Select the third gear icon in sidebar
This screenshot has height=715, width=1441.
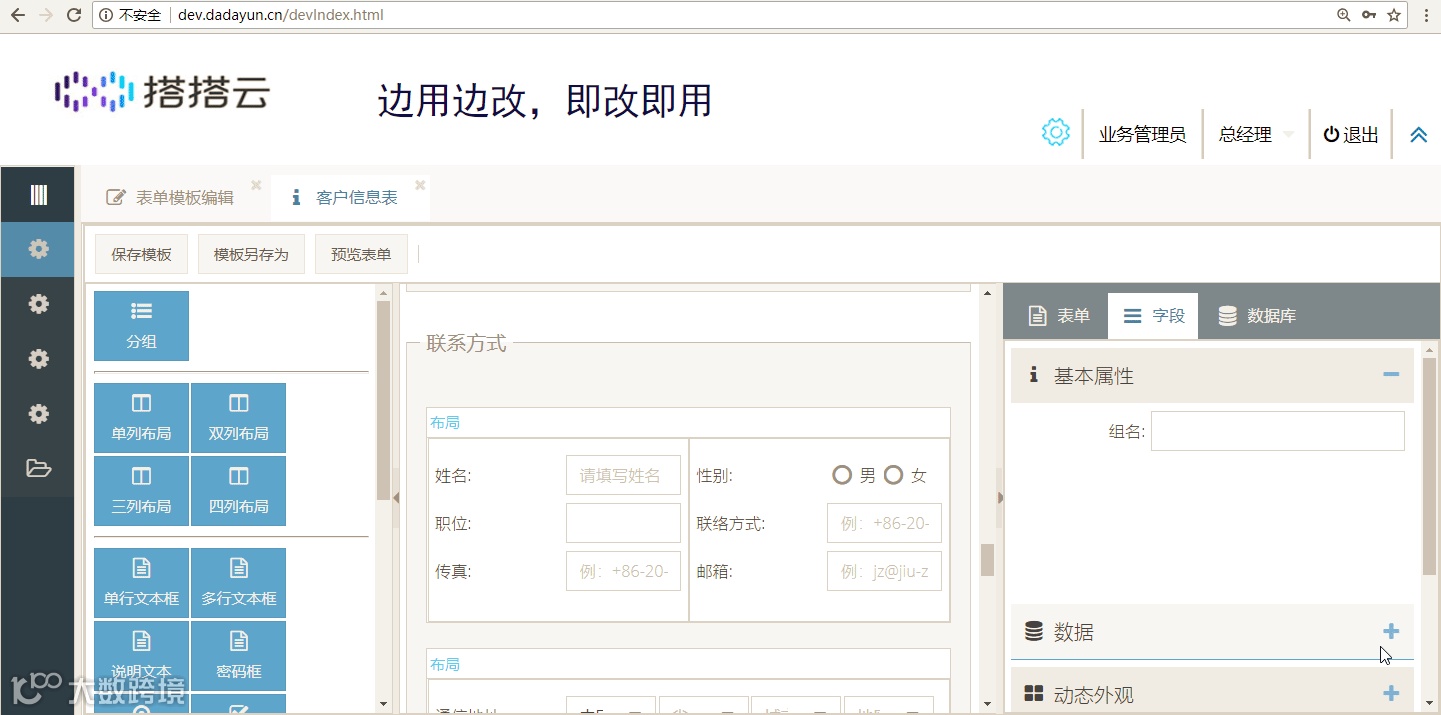click(x=38, y=359)
